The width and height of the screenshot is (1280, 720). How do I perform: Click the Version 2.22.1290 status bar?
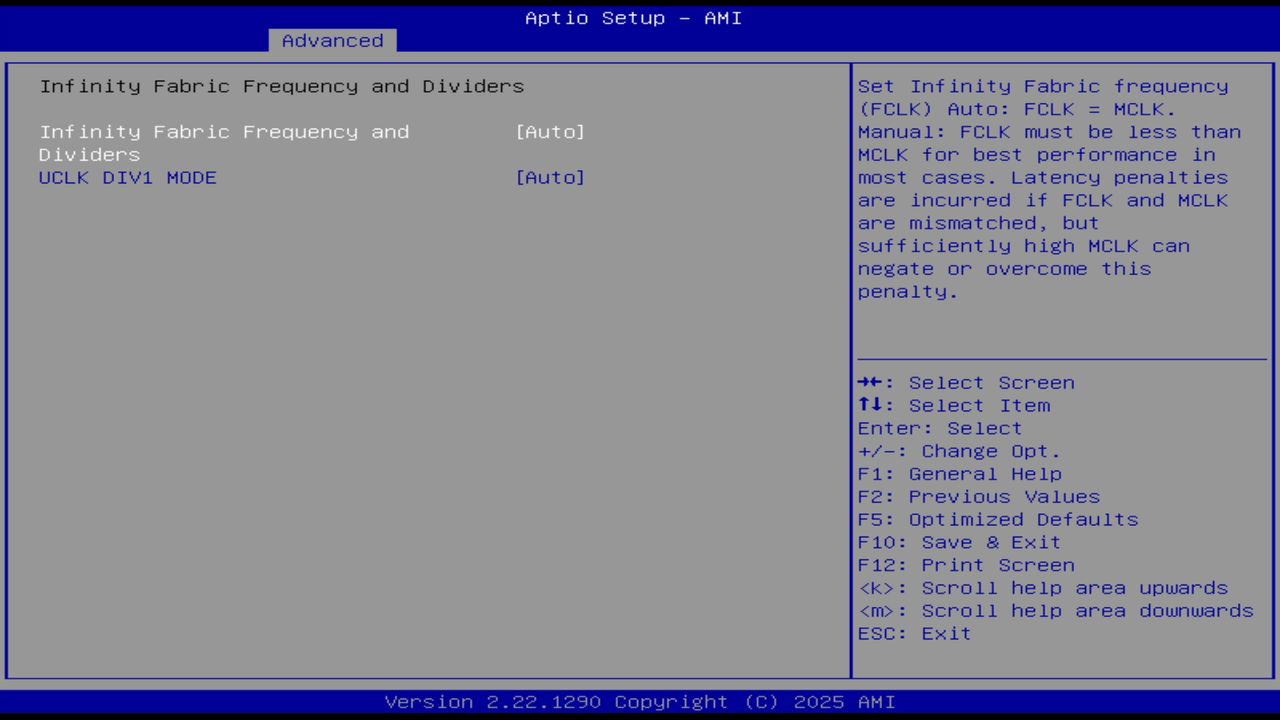click(x=640, y=701)
